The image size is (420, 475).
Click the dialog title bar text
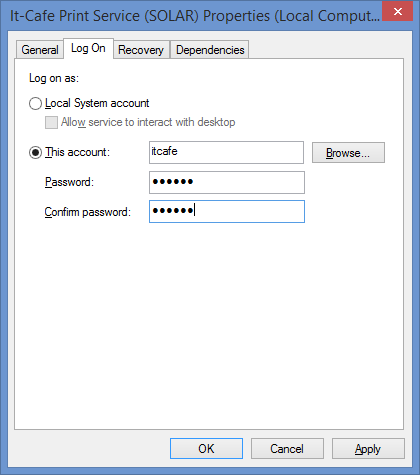click(x=195, y=16)
